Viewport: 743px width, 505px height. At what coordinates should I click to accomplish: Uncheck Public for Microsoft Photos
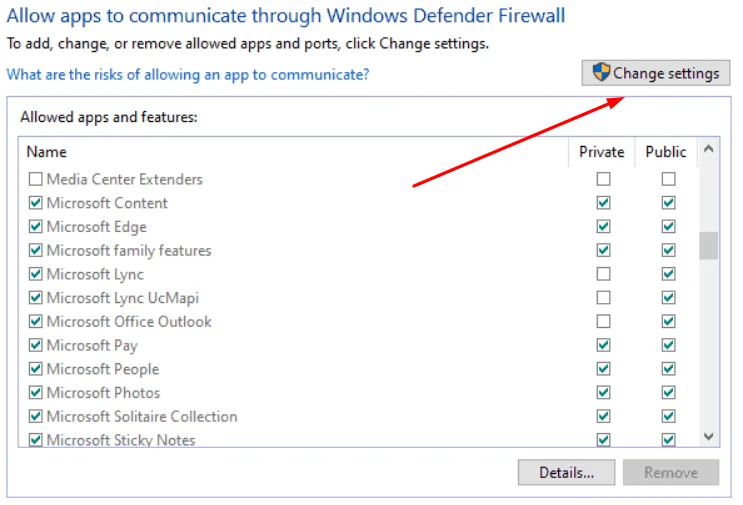668,392
